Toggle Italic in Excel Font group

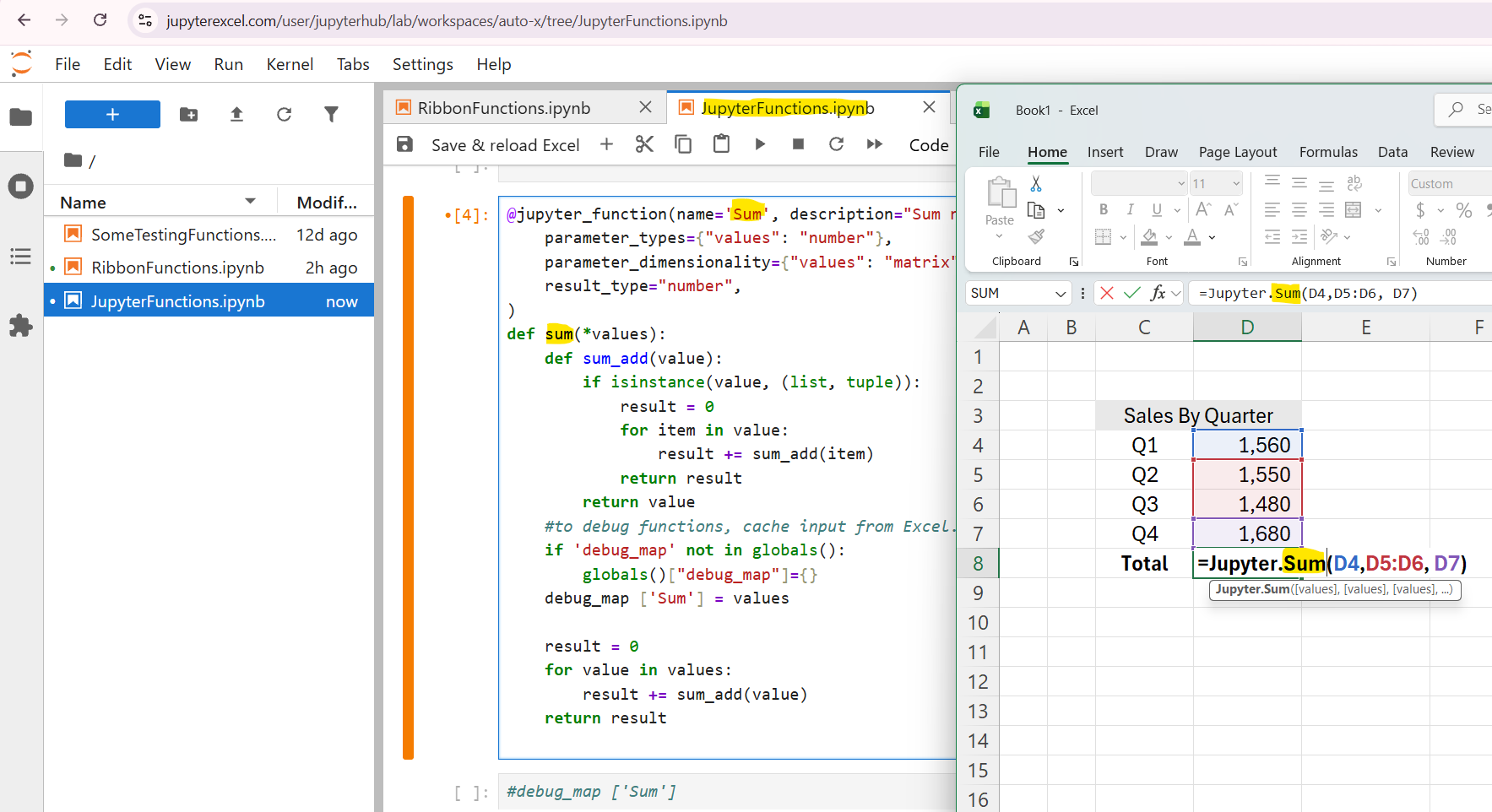(x=1130, y=209)
